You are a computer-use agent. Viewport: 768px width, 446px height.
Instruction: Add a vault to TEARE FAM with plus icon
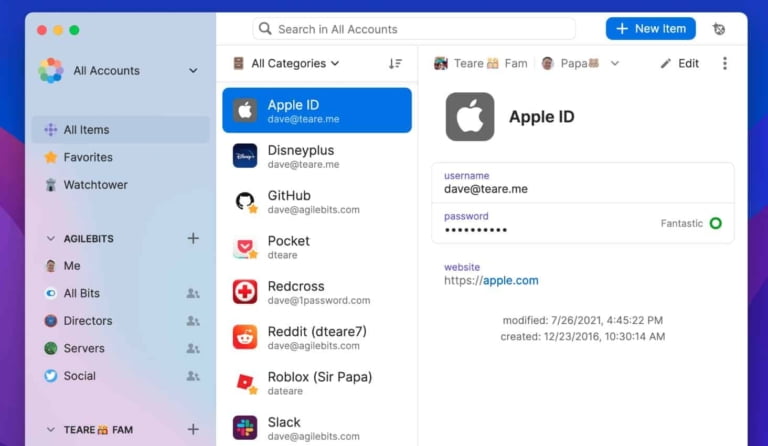(193, 429)
